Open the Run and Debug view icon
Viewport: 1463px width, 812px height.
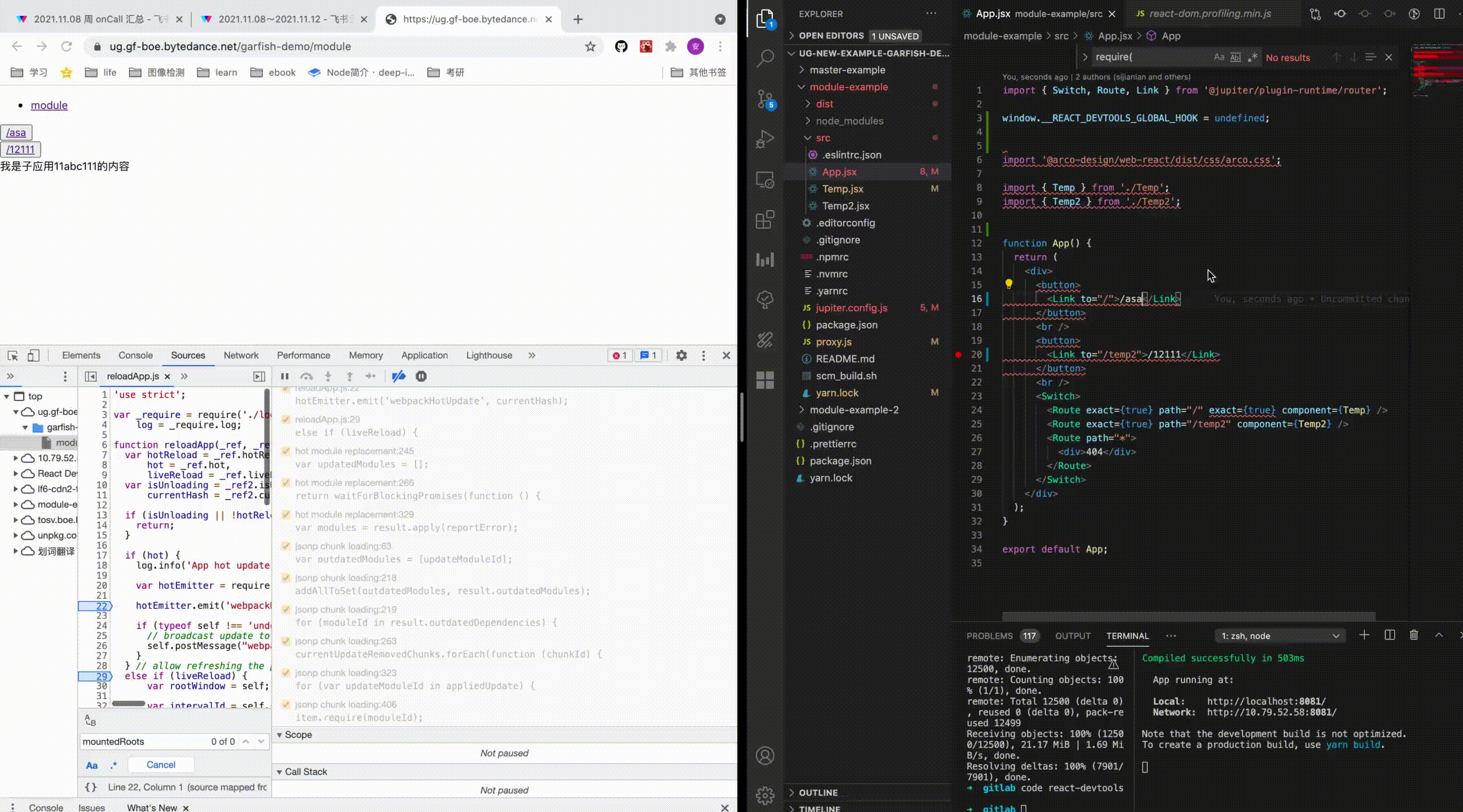765,139
